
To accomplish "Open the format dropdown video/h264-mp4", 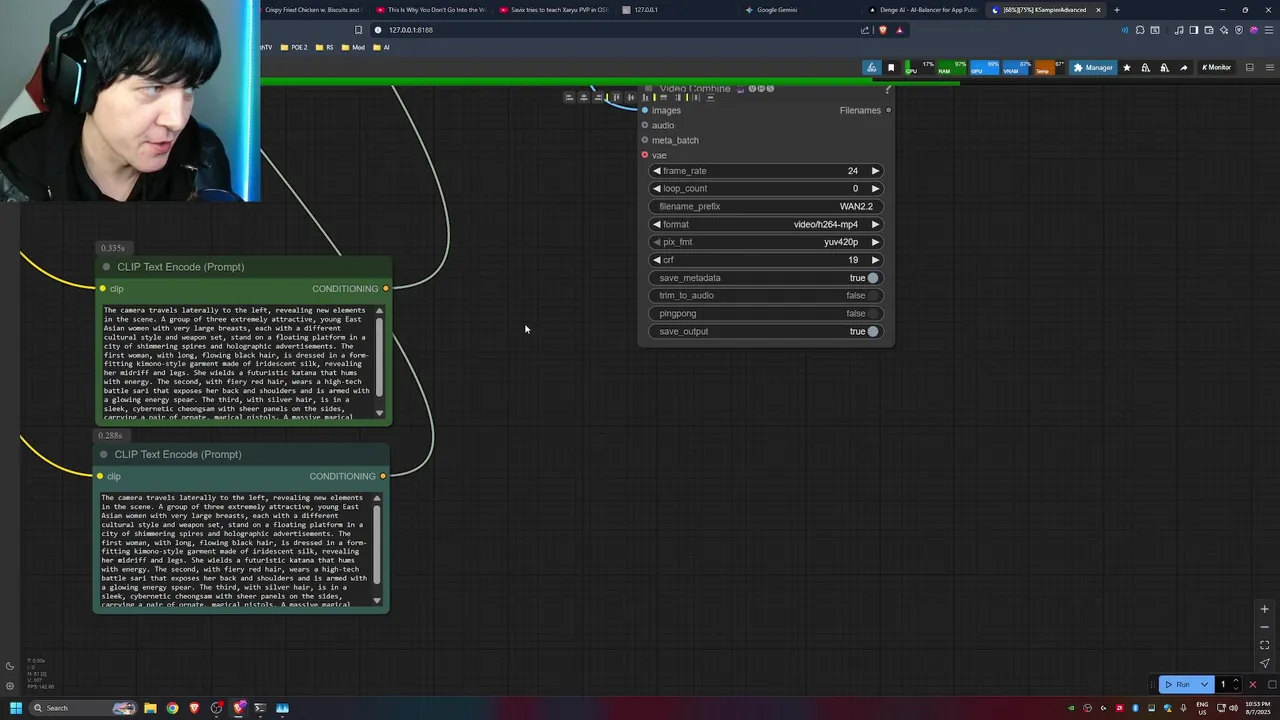I will coord(766,224).
